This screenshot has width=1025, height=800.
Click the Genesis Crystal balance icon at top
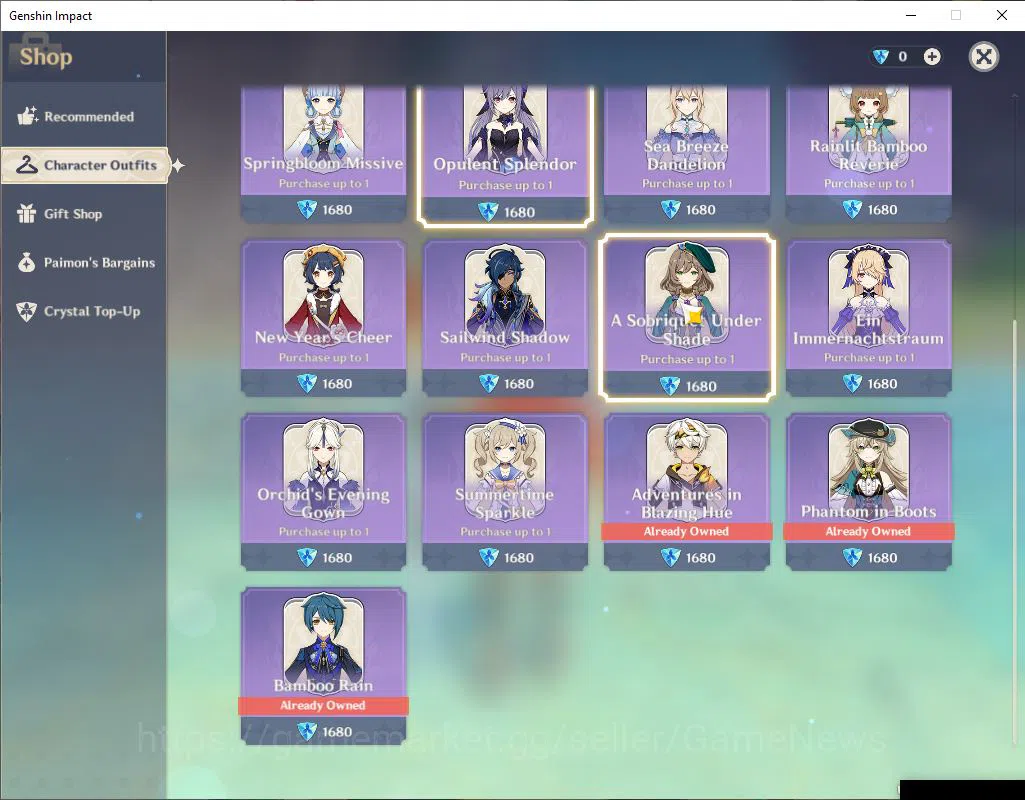tap(881, 57)
